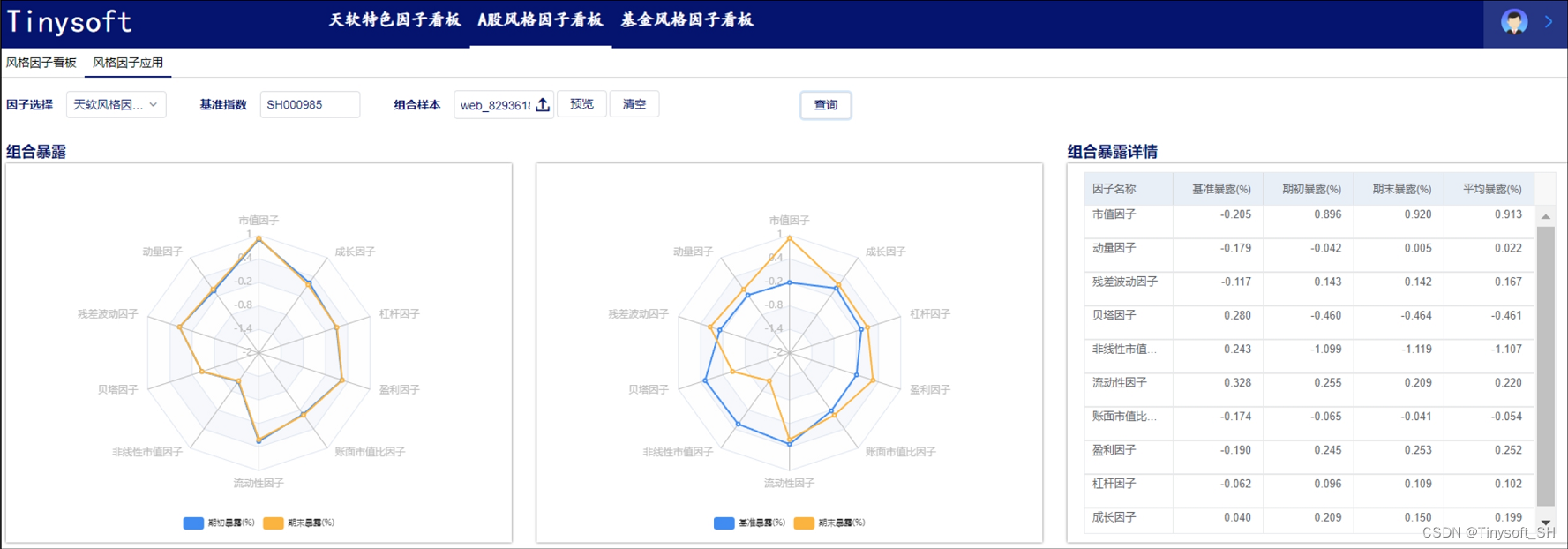Select the 动量因子 table row name
Image resolution: width=1568 pixels, height=549 pixels.
pos(1114,248)
